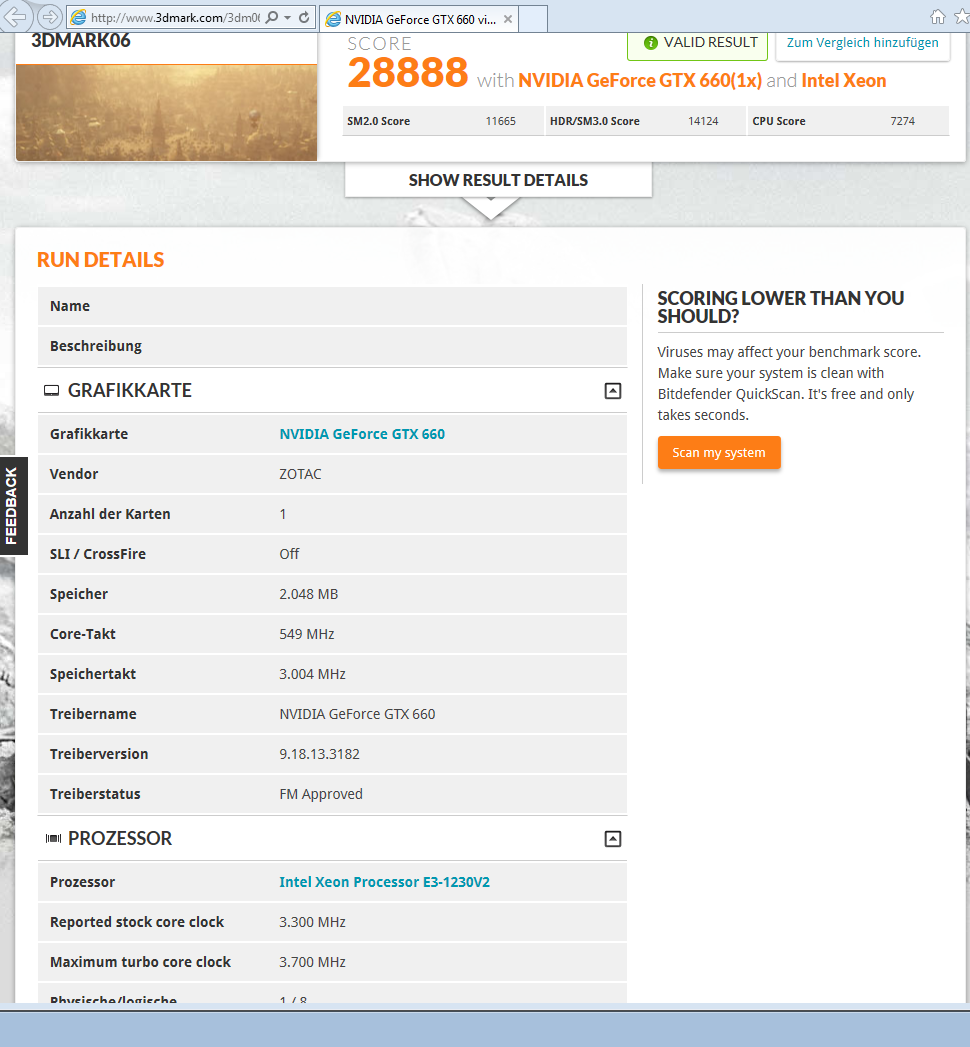Open the browser Home icon
This screenshot has height=1047, width=970.
point(938,17)
